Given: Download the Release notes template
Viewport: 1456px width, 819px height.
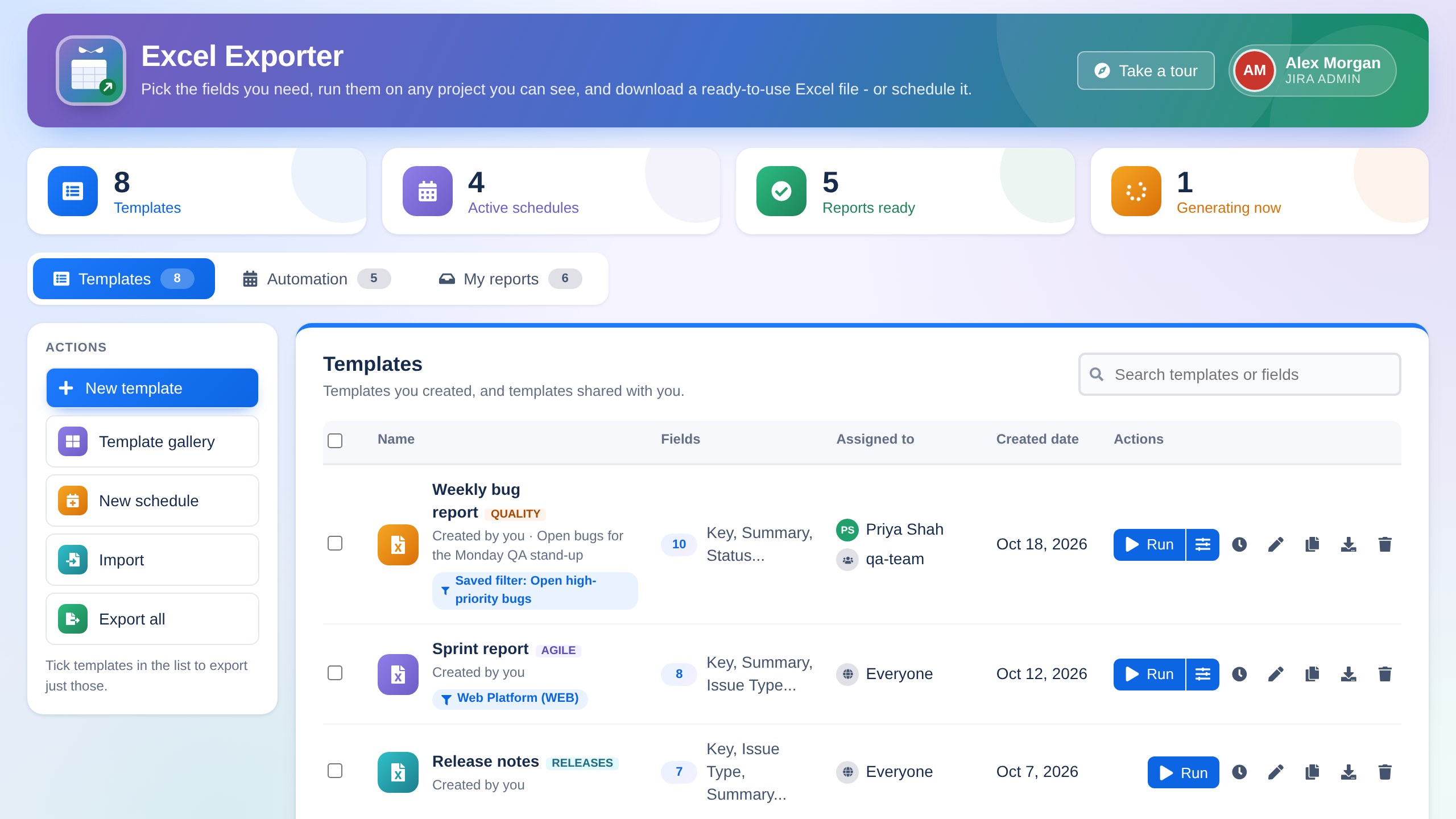Looking at the screenshot, I should pyautogui.click(x=1349, y=772).
